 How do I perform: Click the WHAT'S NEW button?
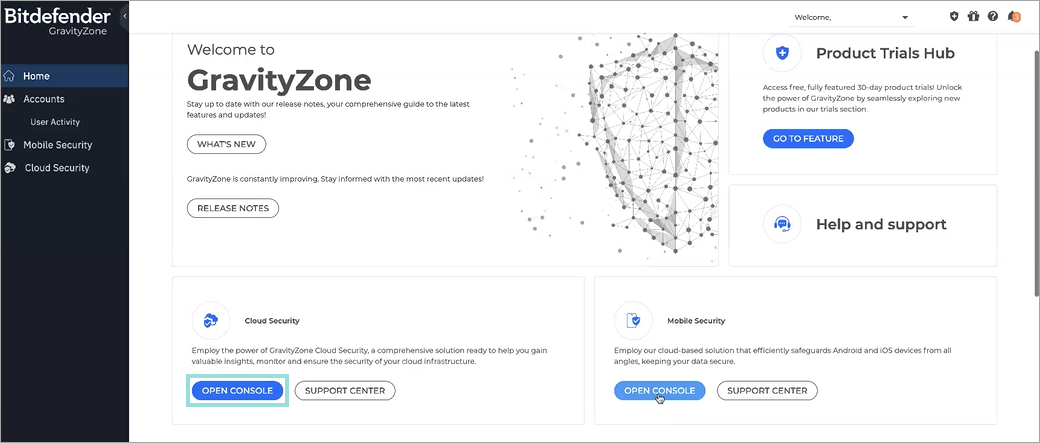click(226, 144)
